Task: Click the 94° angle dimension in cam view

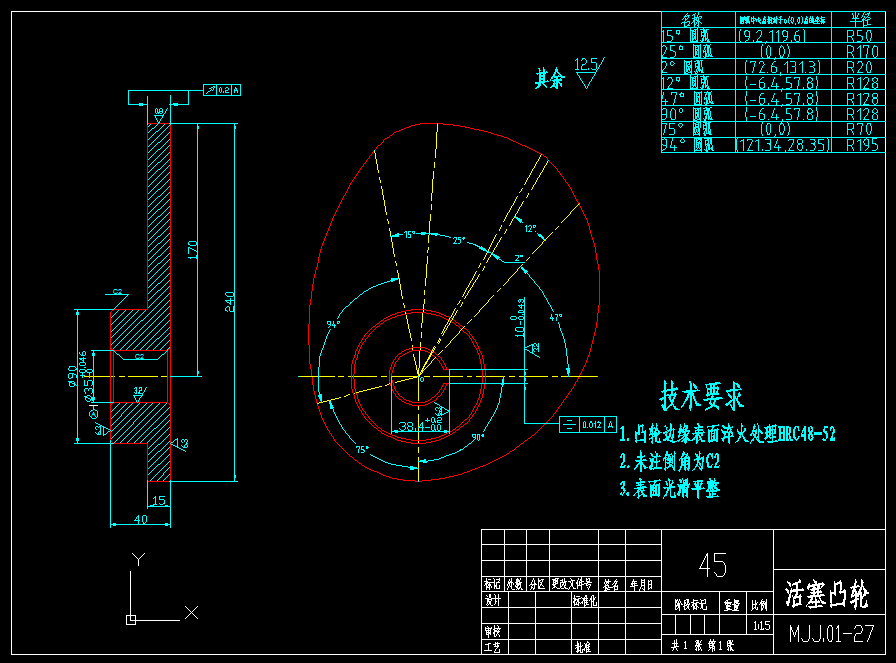Action: click(x=333, y=324)
